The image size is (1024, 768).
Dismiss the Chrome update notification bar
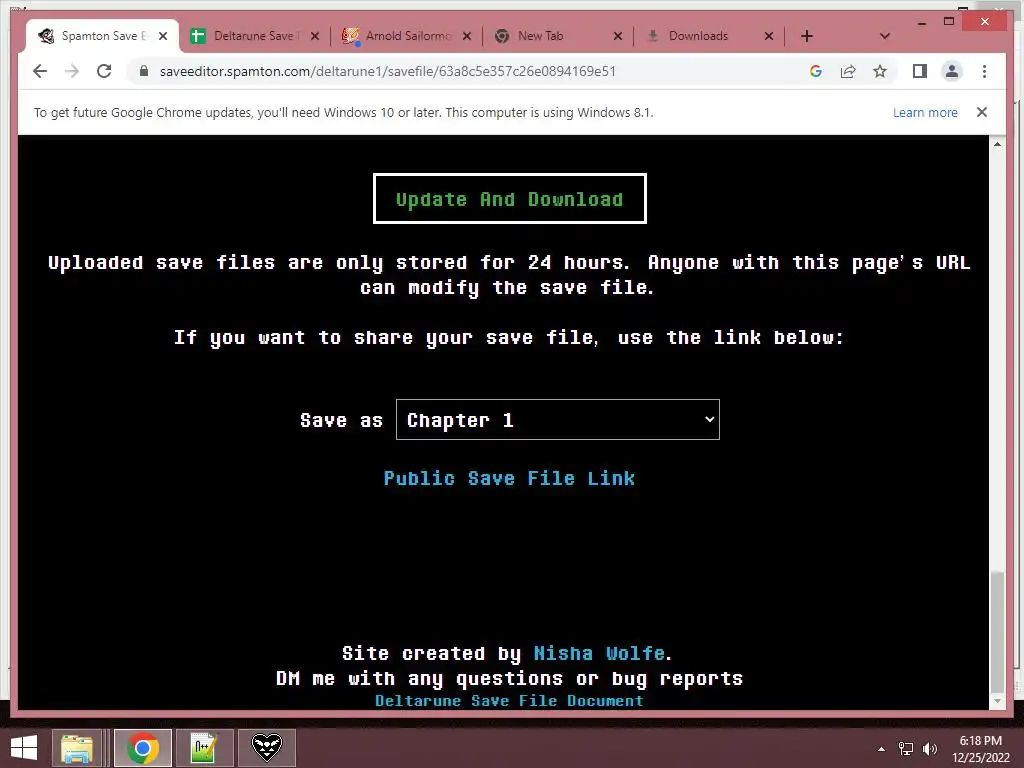(x=982, y=112)
